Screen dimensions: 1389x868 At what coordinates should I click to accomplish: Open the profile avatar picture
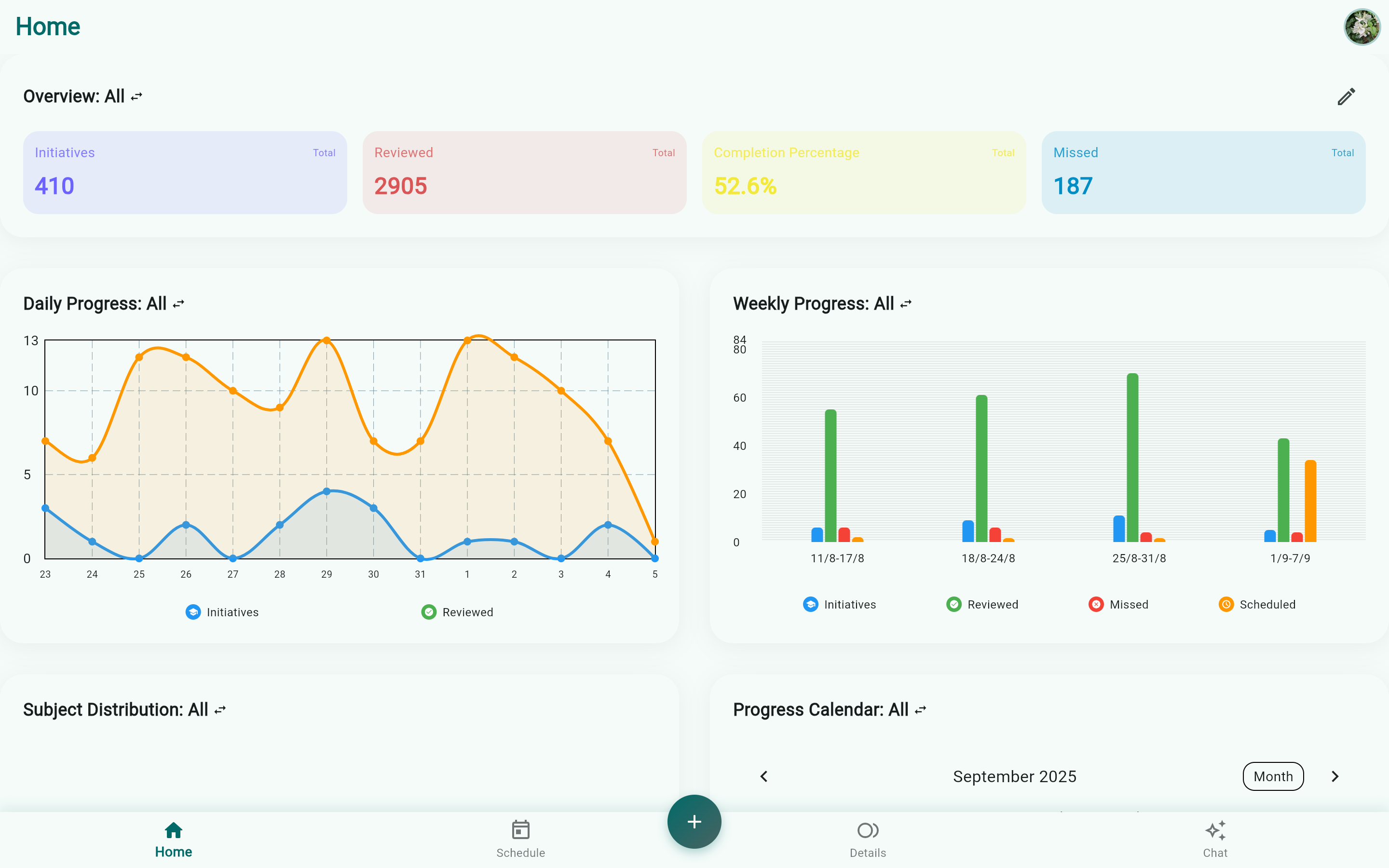pyautogui.click(x=1362, y=27)
